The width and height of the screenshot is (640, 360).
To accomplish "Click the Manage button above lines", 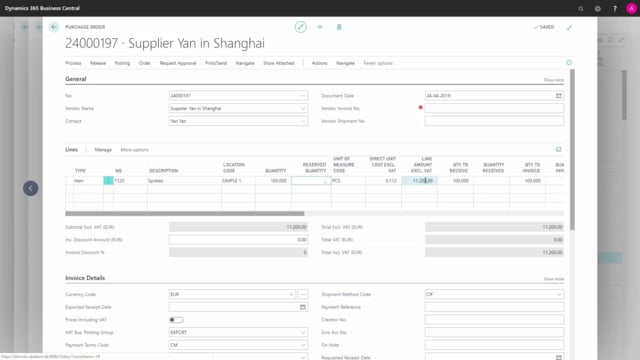I will tap(103, 150).
